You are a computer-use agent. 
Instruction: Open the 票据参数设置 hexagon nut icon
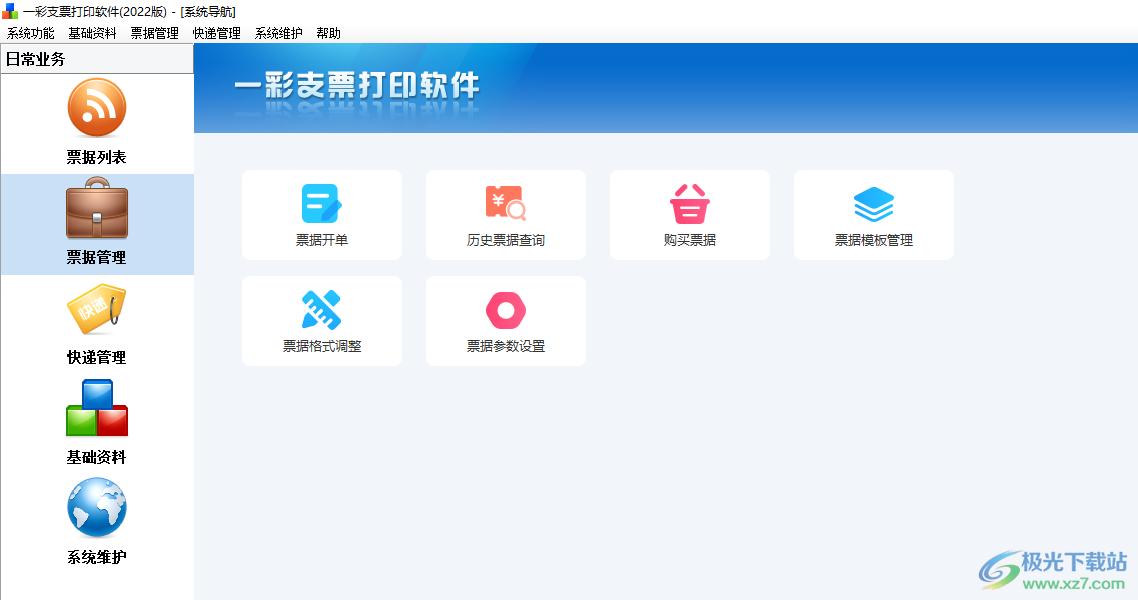[x=505, y=309]
